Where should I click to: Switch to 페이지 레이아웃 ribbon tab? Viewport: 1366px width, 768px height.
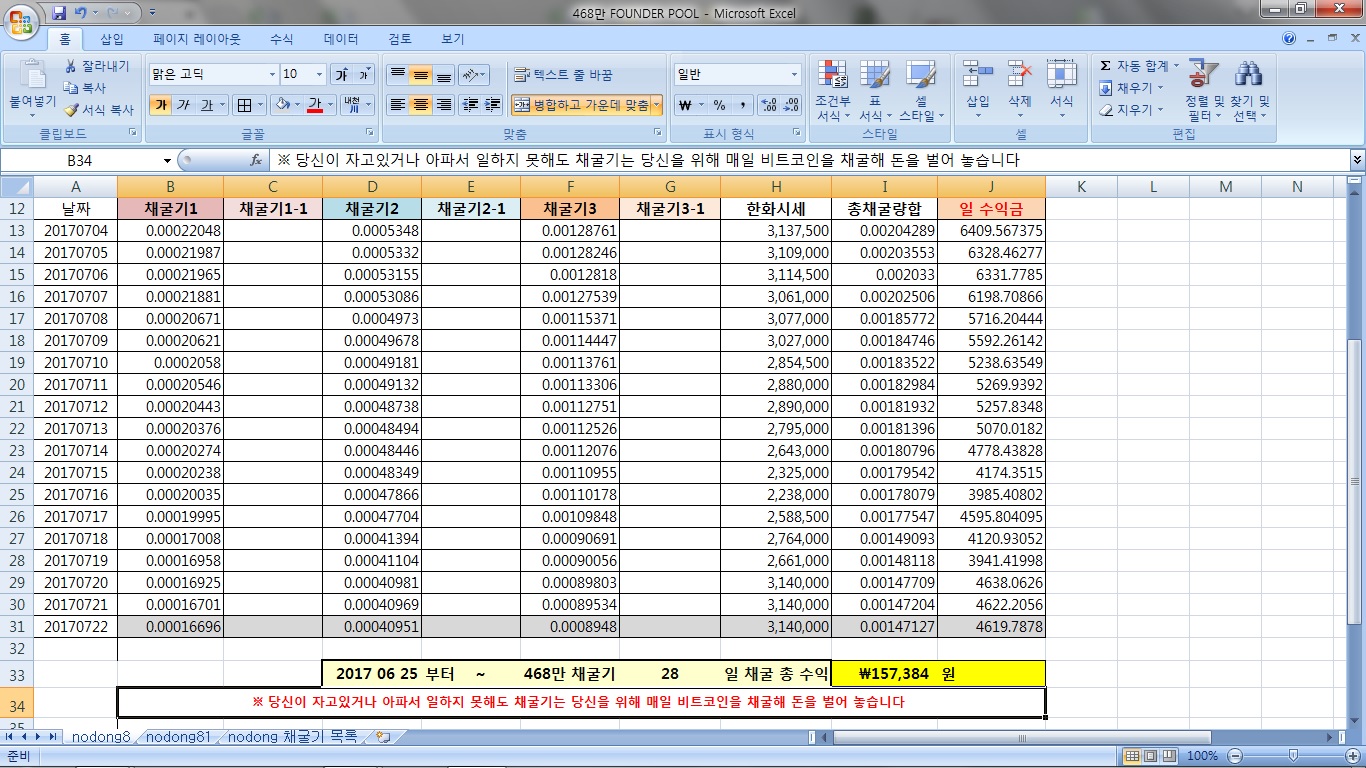click(196, 39)
